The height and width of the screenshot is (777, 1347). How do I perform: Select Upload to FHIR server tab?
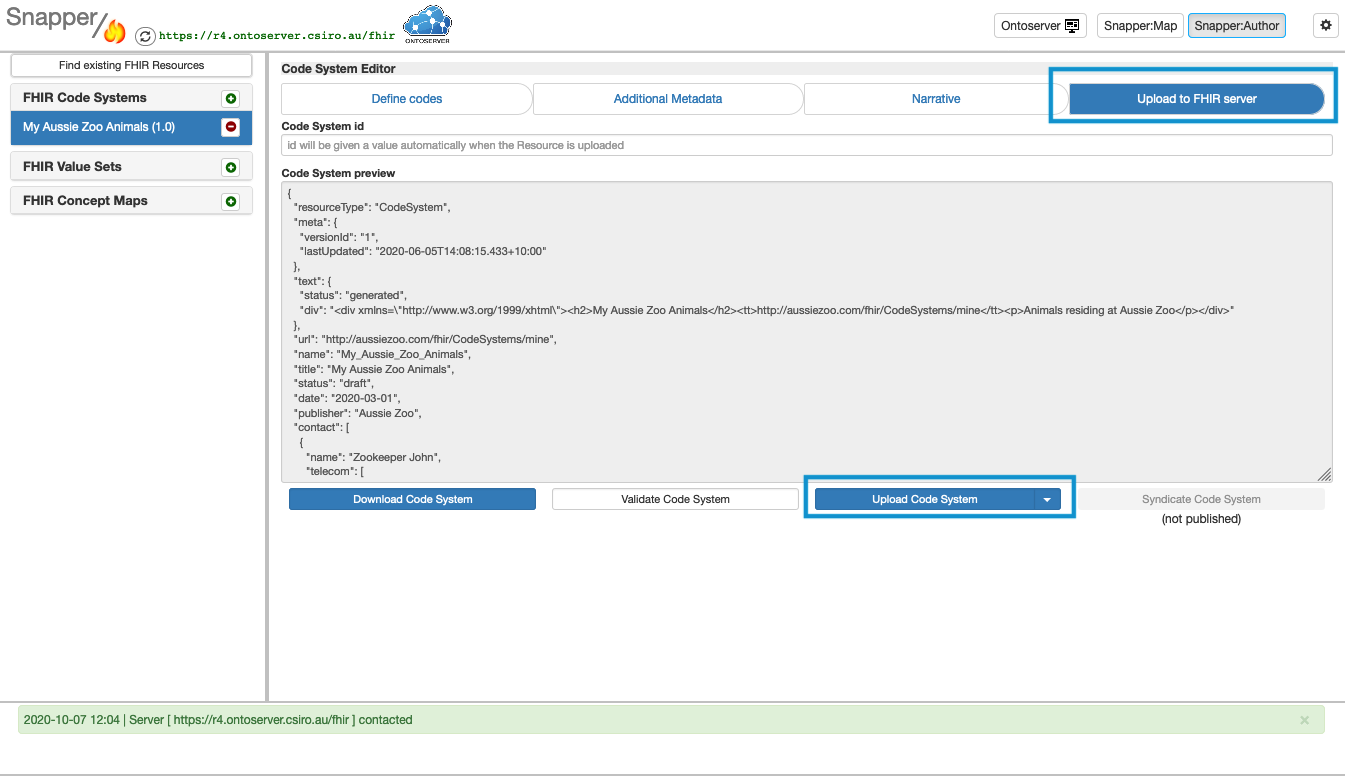[1197, 99]
